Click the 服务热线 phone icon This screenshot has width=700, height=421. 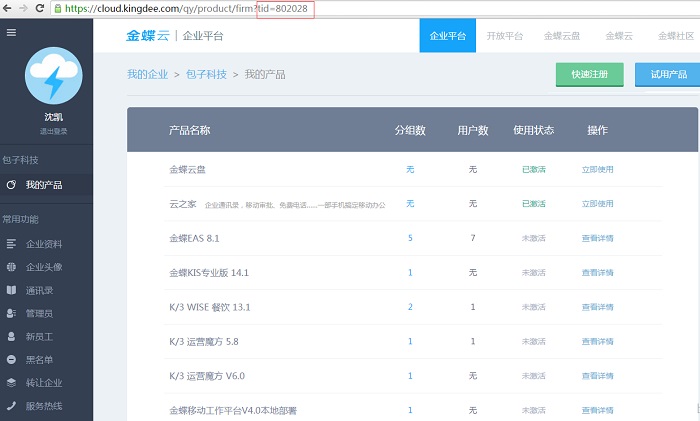pyautogui.click(x=11, y=405)
